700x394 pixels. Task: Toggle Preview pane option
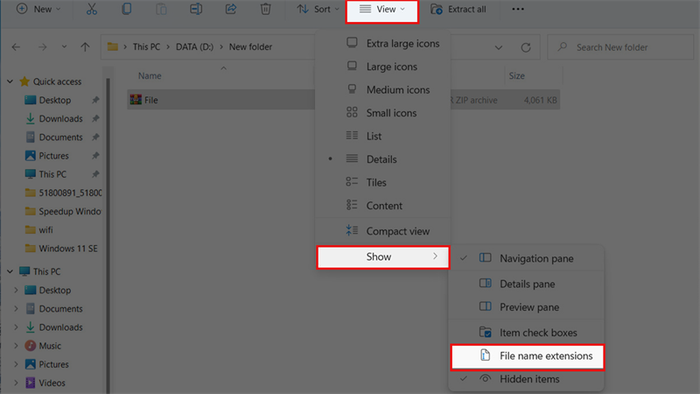point(526,307)
